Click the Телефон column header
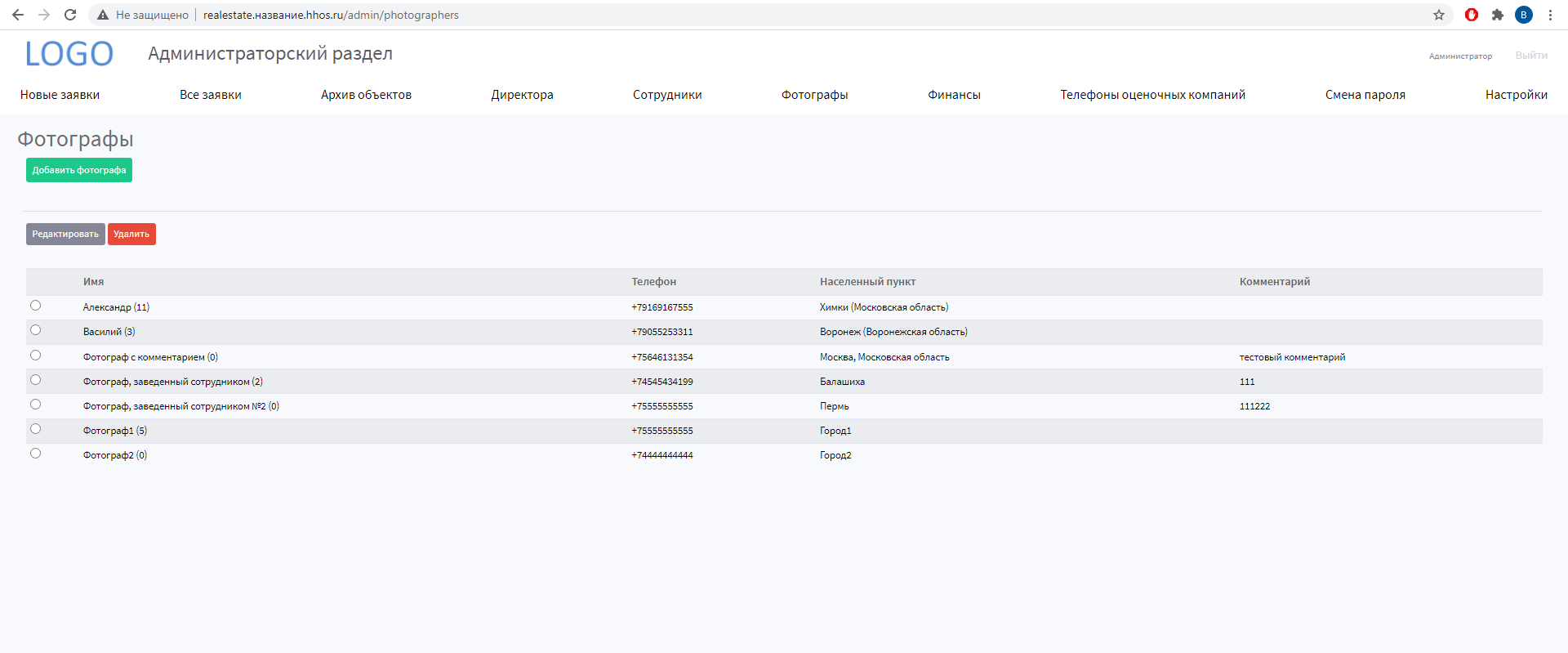1568x653 pixels. (x=653, y=282)
